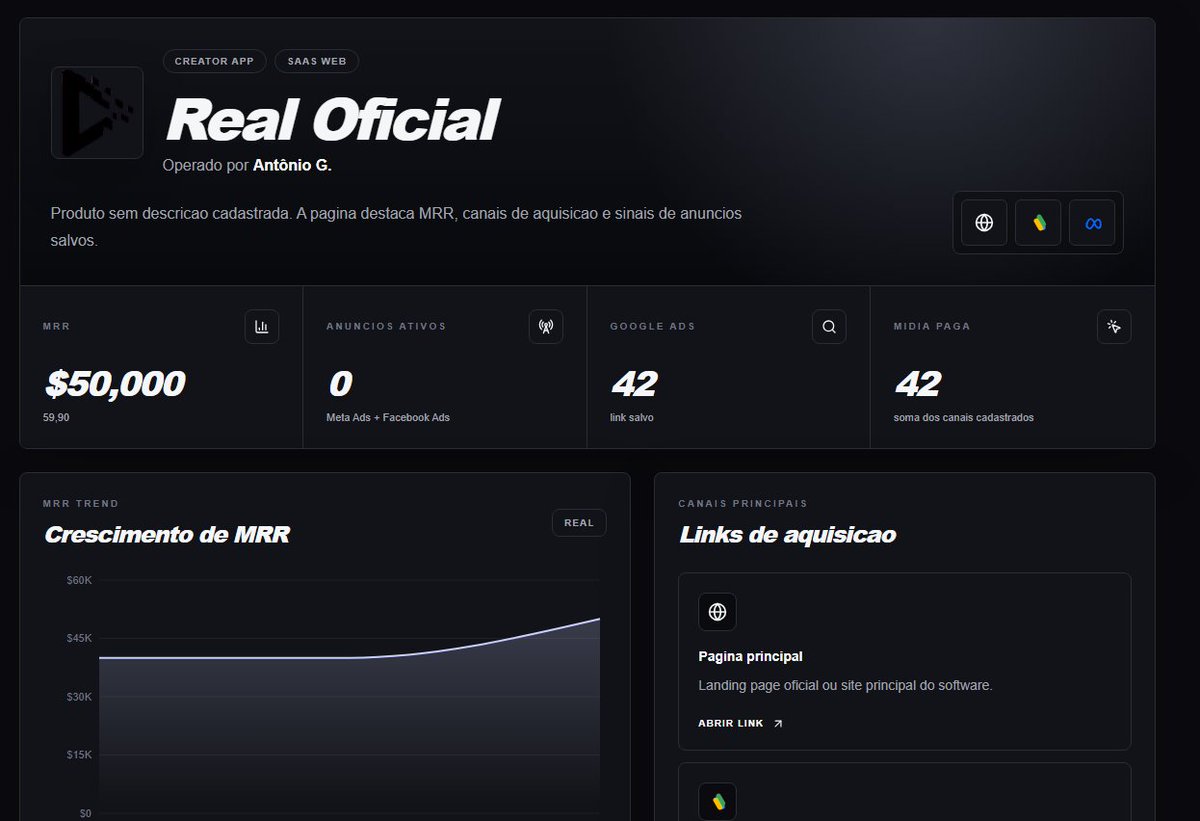
Task: Click the MRR TREND label
Action: pyautogui.click(x=81, y=504)
